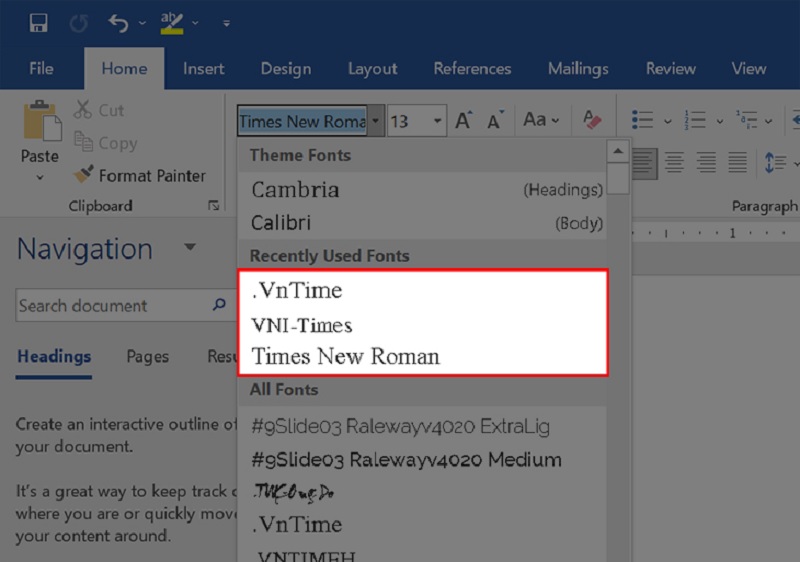Open the Layout tab
This screenshot has width=800, height=562.
pos(372,68)
